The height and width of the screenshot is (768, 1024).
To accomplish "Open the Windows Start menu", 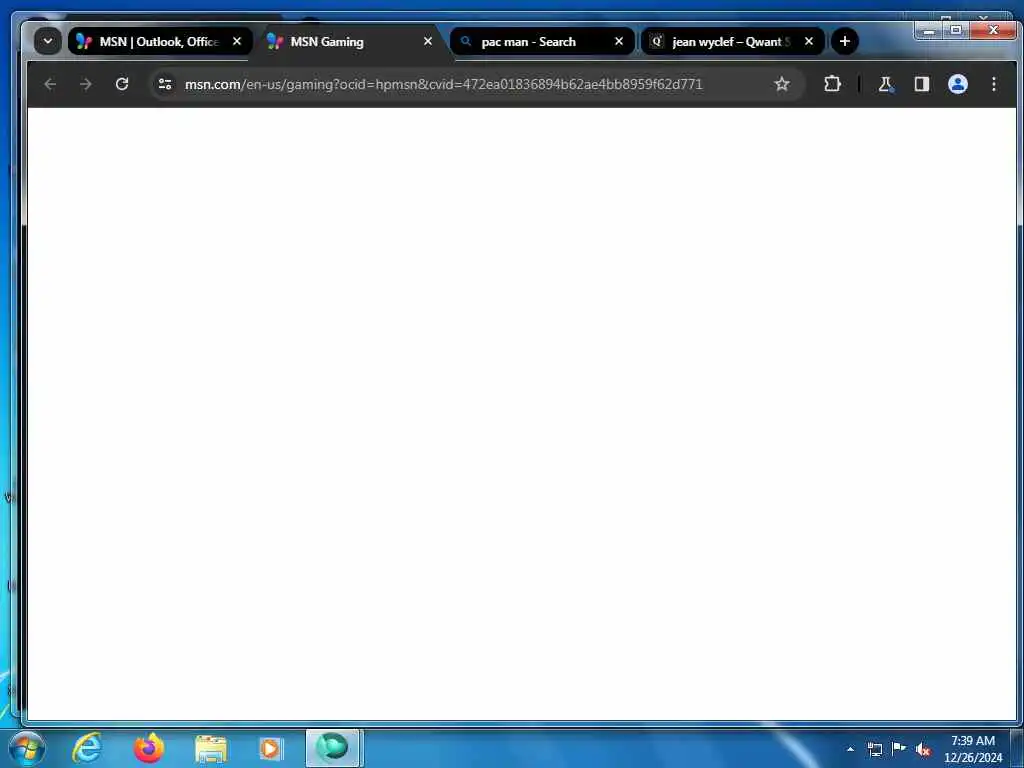I will coord(27,748).
